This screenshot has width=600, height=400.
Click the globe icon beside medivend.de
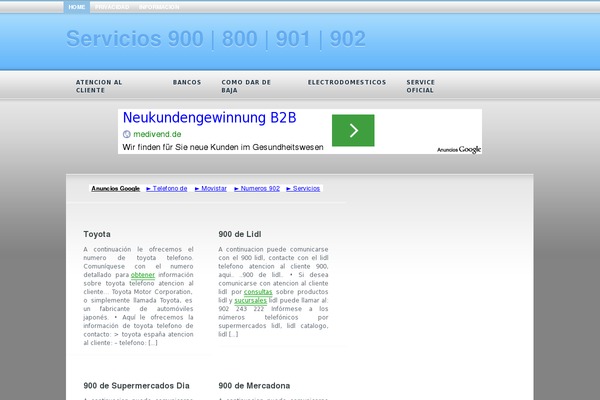point(127,134)
